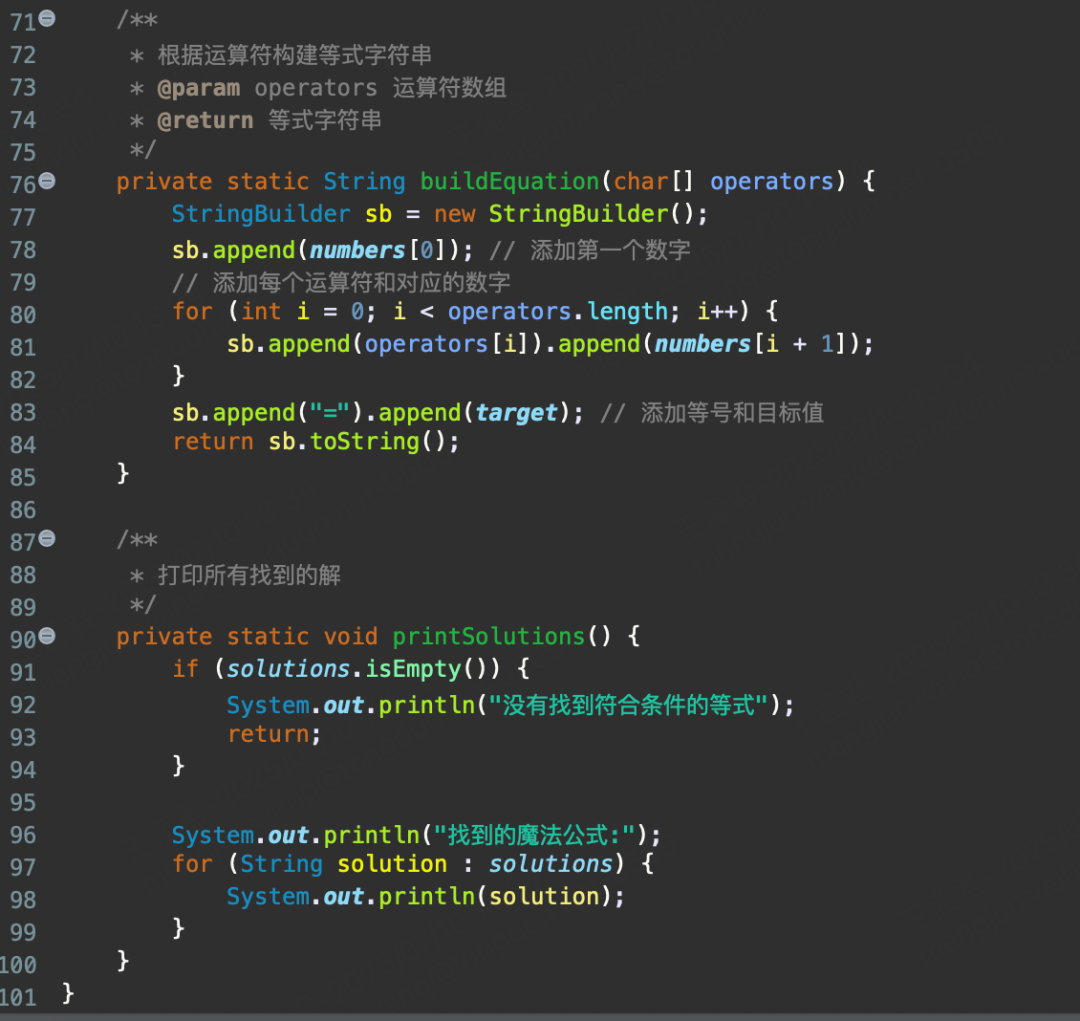Click the closing brace on line 101

(x=68, y=993)
